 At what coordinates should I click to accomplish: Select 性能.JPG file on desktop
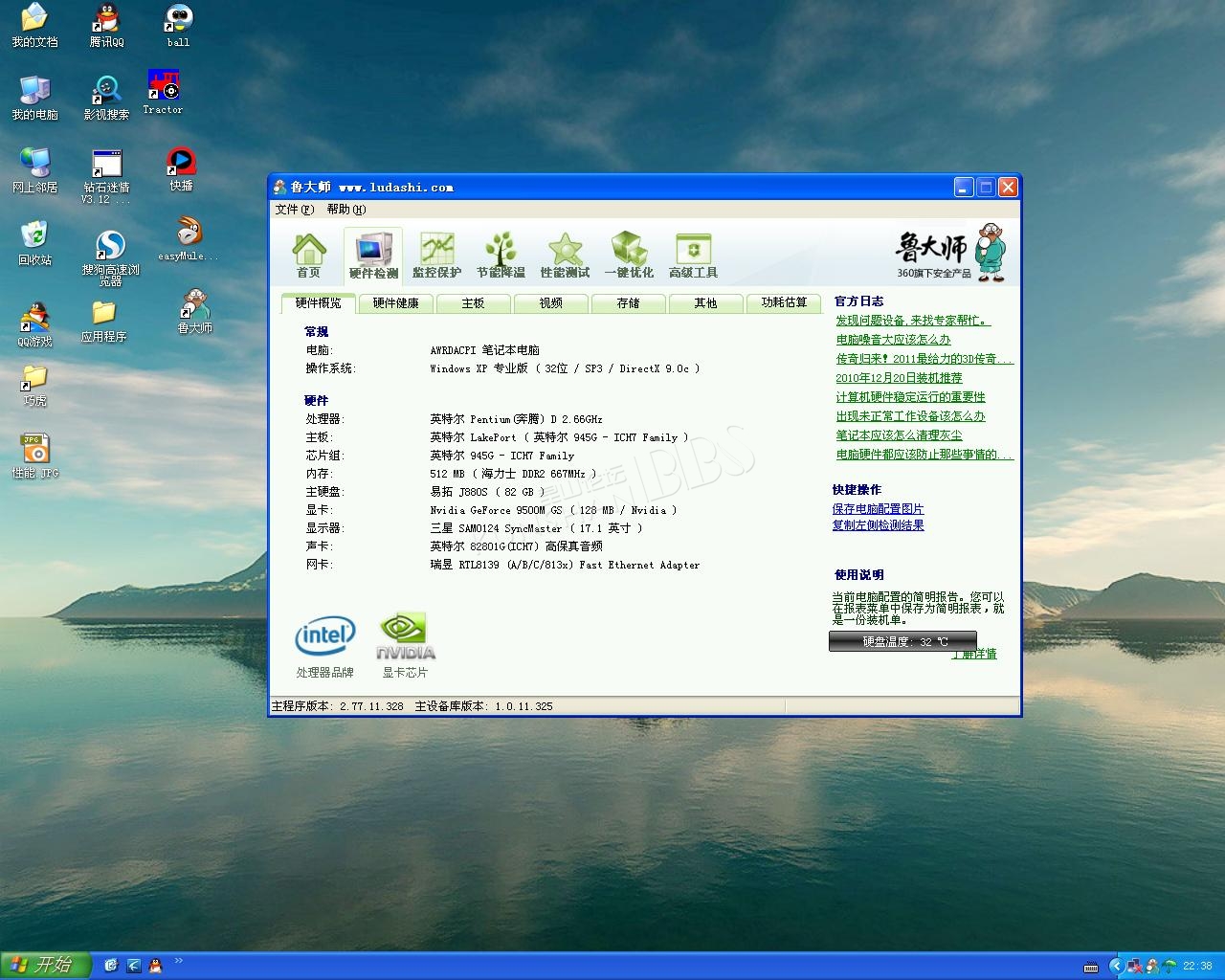pyautogui.click(x=34, y=456)
